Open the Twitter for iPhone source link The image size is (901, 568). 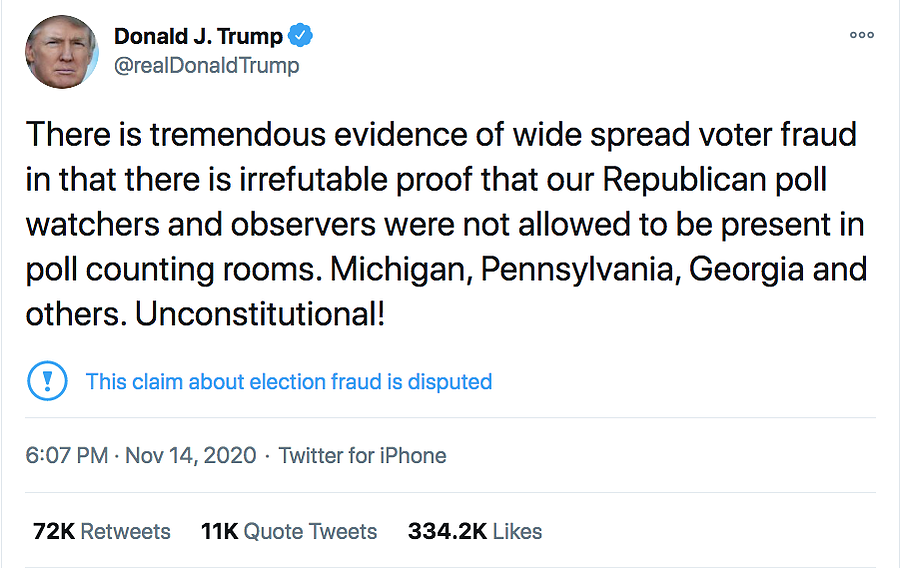point(363,455)
